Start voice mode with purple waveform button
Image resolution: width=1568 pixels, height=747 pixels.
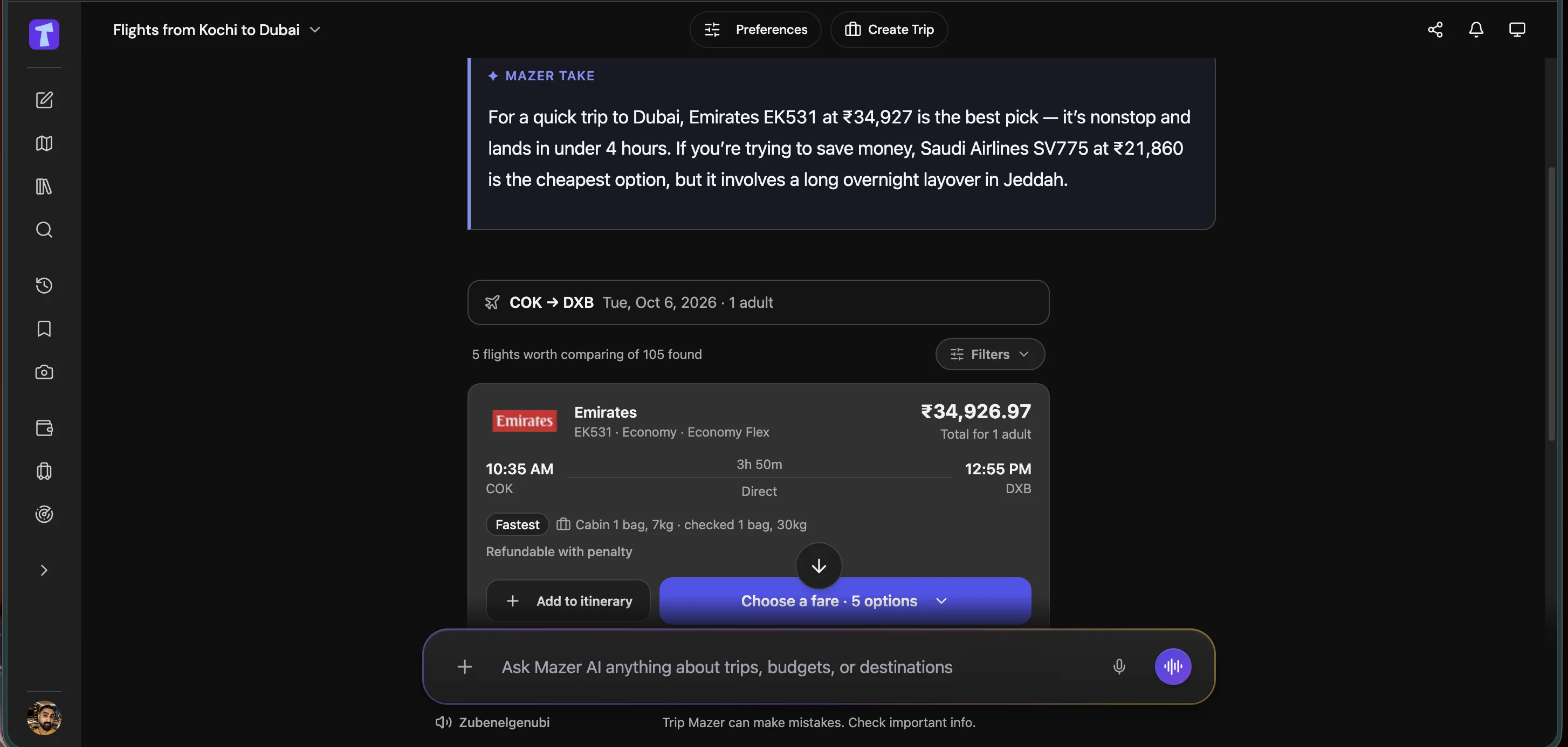(1173, 667)
